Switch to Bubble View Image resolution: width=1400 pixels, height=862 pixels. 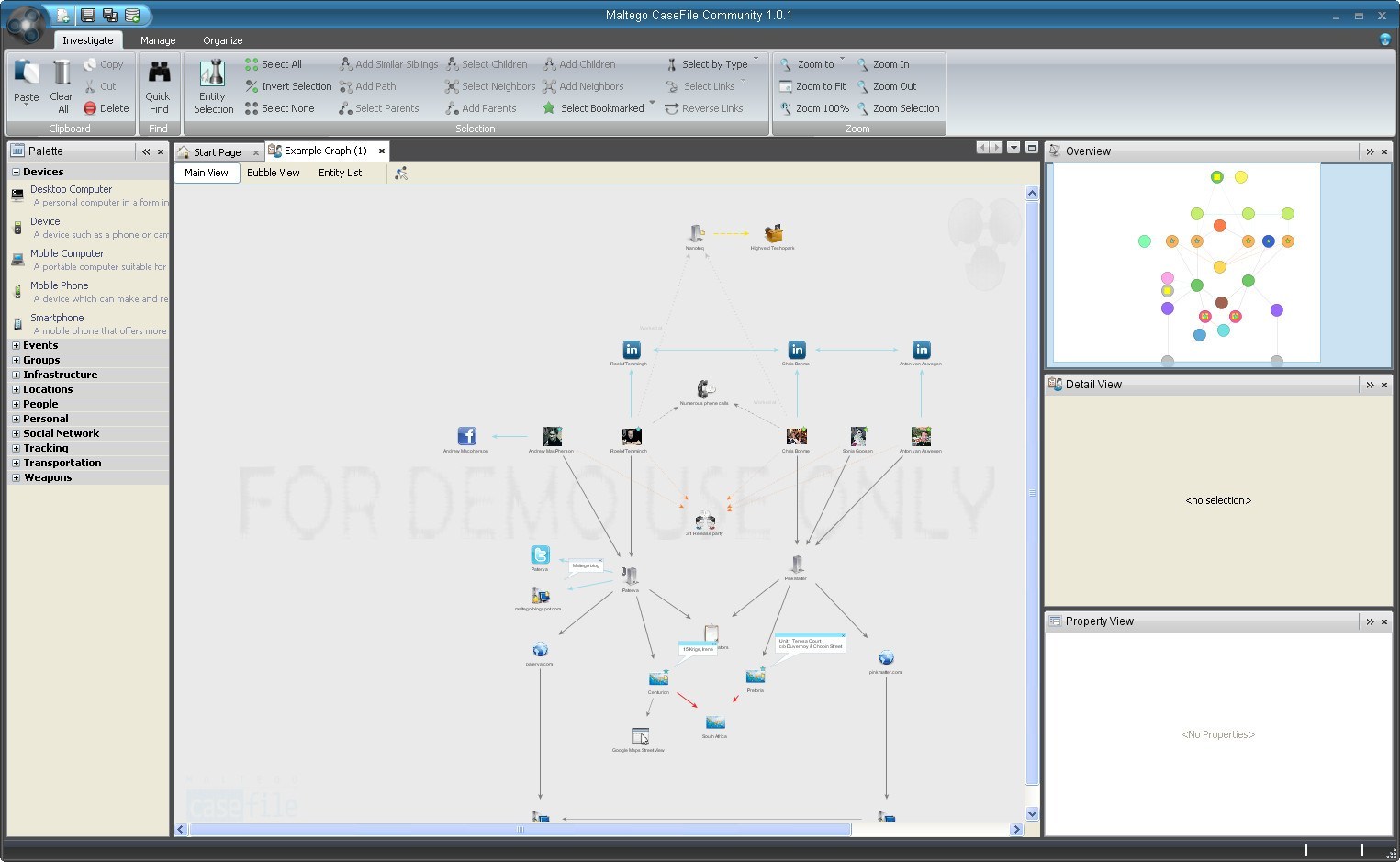coord(274,173)
